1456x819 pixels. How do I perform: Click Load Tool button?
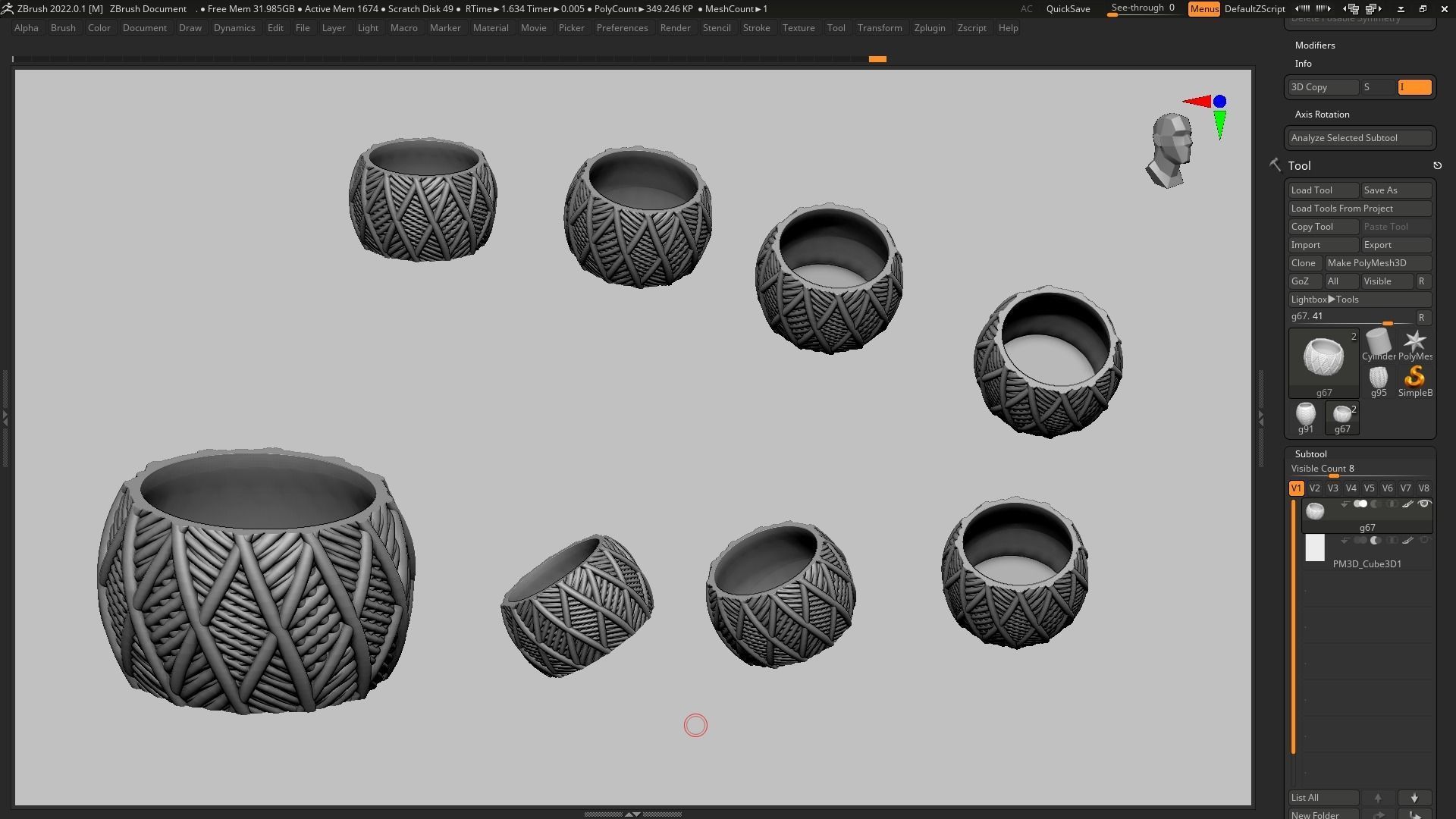pos(1323,190)
